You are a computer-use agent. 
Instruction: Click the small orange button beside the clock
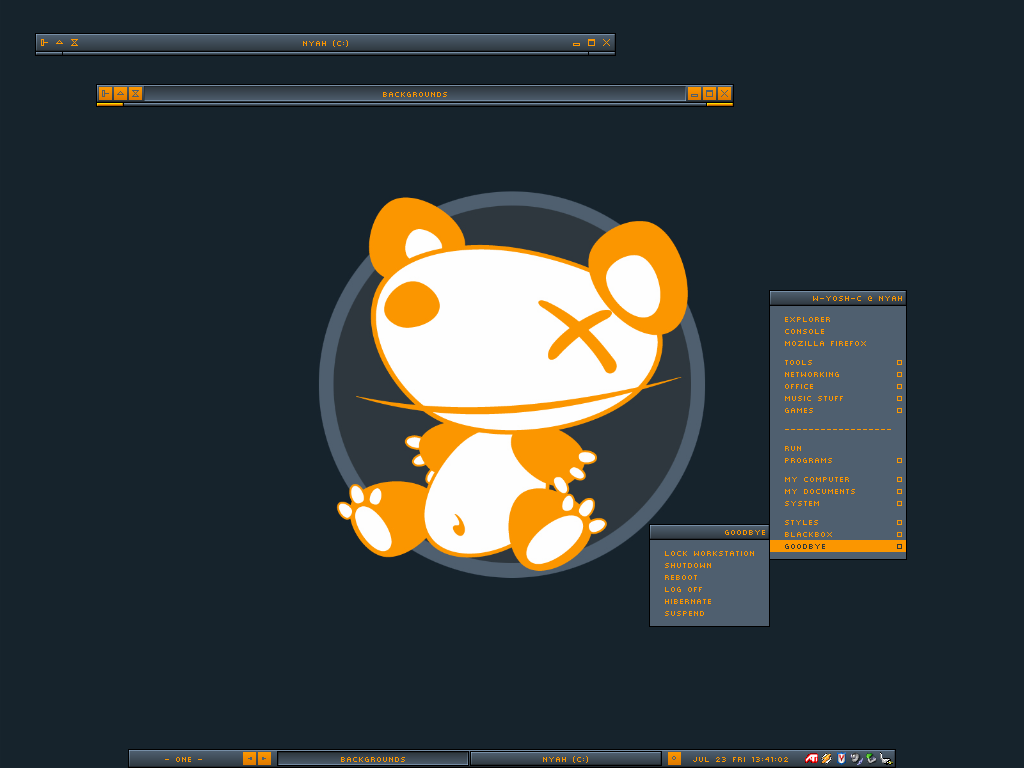675,758
